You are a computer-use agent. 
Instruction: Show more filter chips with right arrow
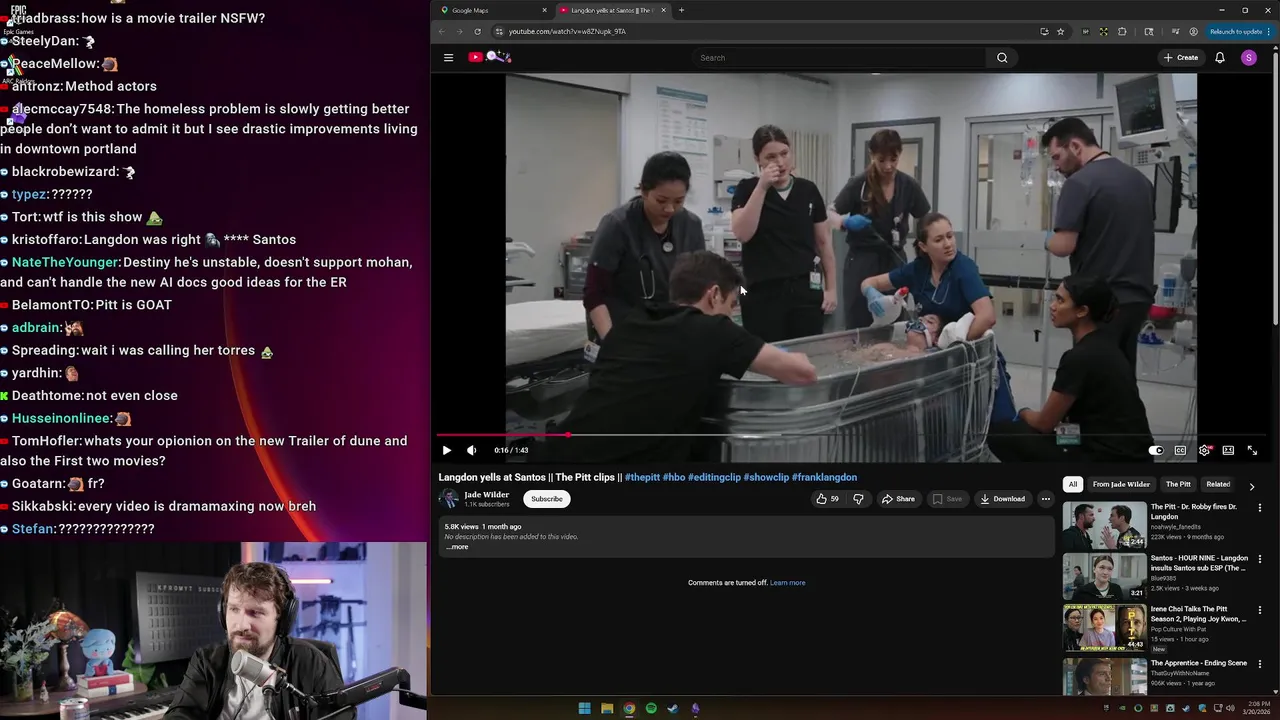(1252, 486)
